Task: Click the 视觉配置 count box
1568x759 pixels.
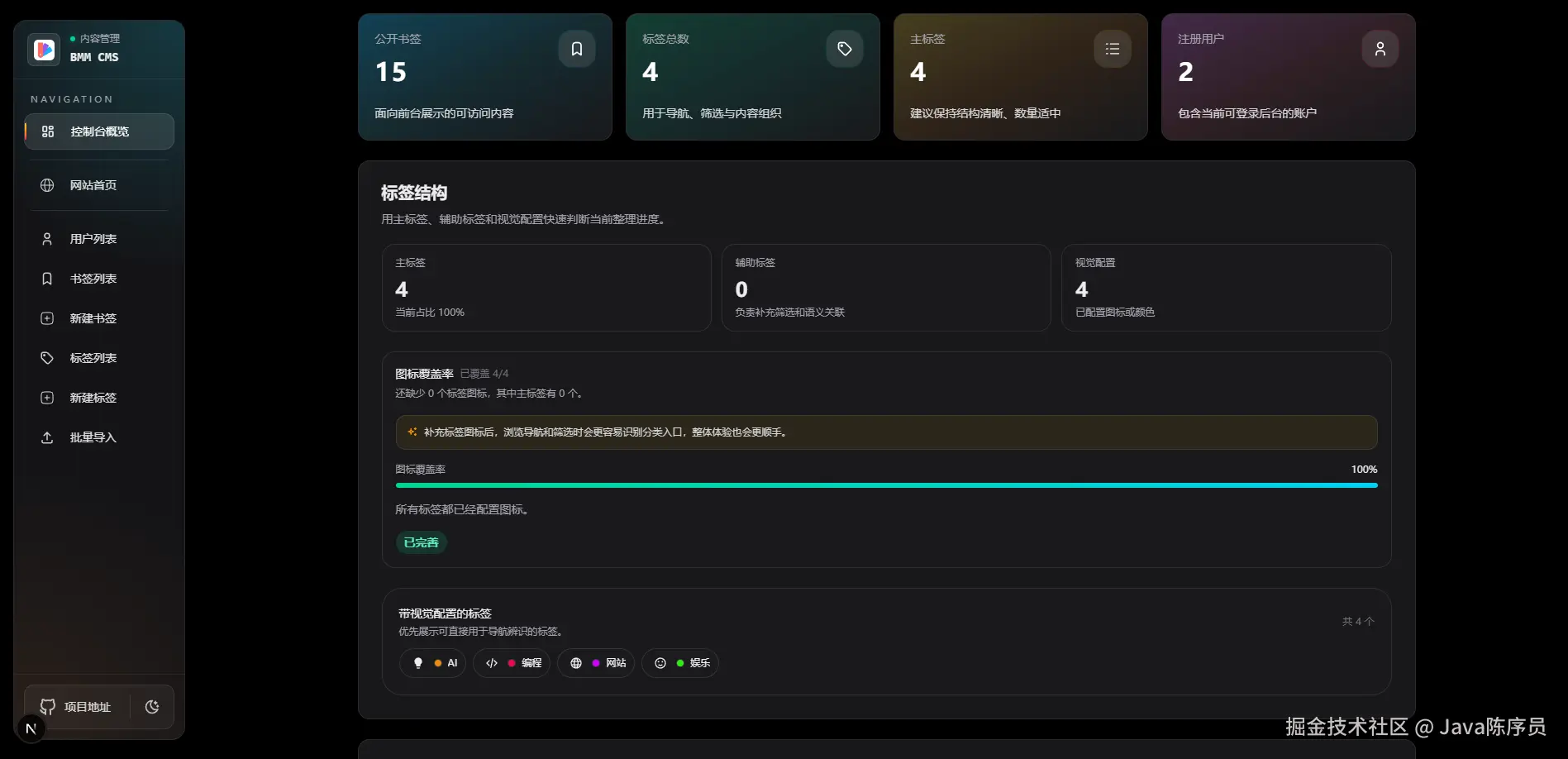Action: pyautogui.click(x=1227, y=288)
